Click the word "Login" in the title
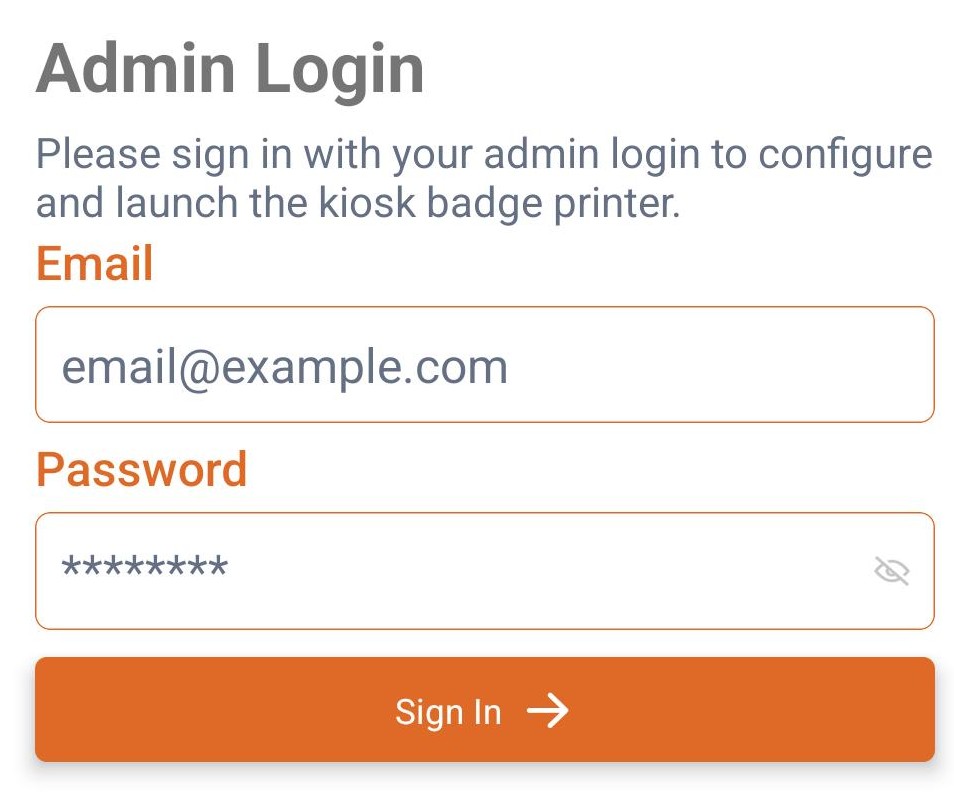 click(x=341, y=69)
